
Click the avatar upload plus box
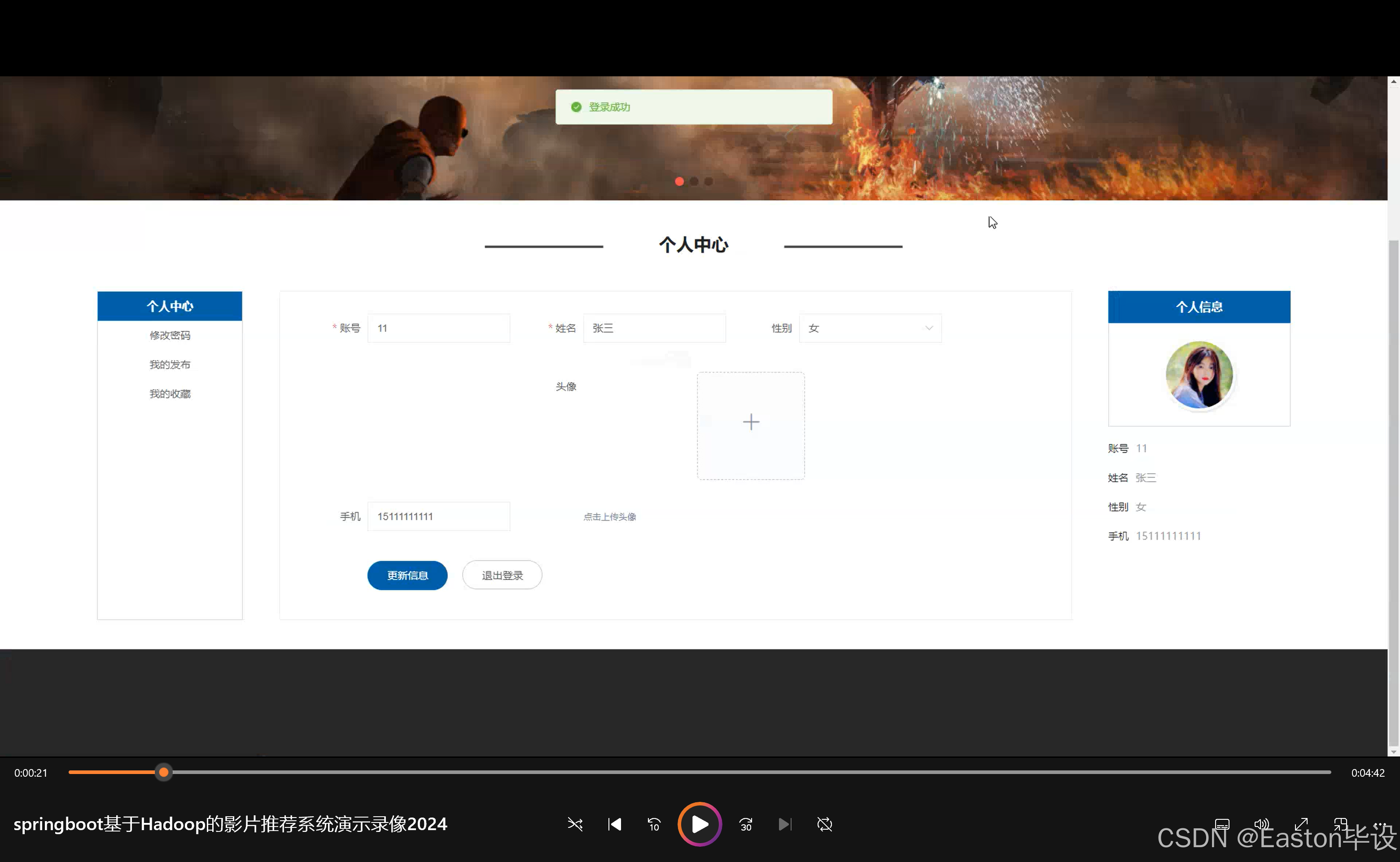(x=751, y=426)
